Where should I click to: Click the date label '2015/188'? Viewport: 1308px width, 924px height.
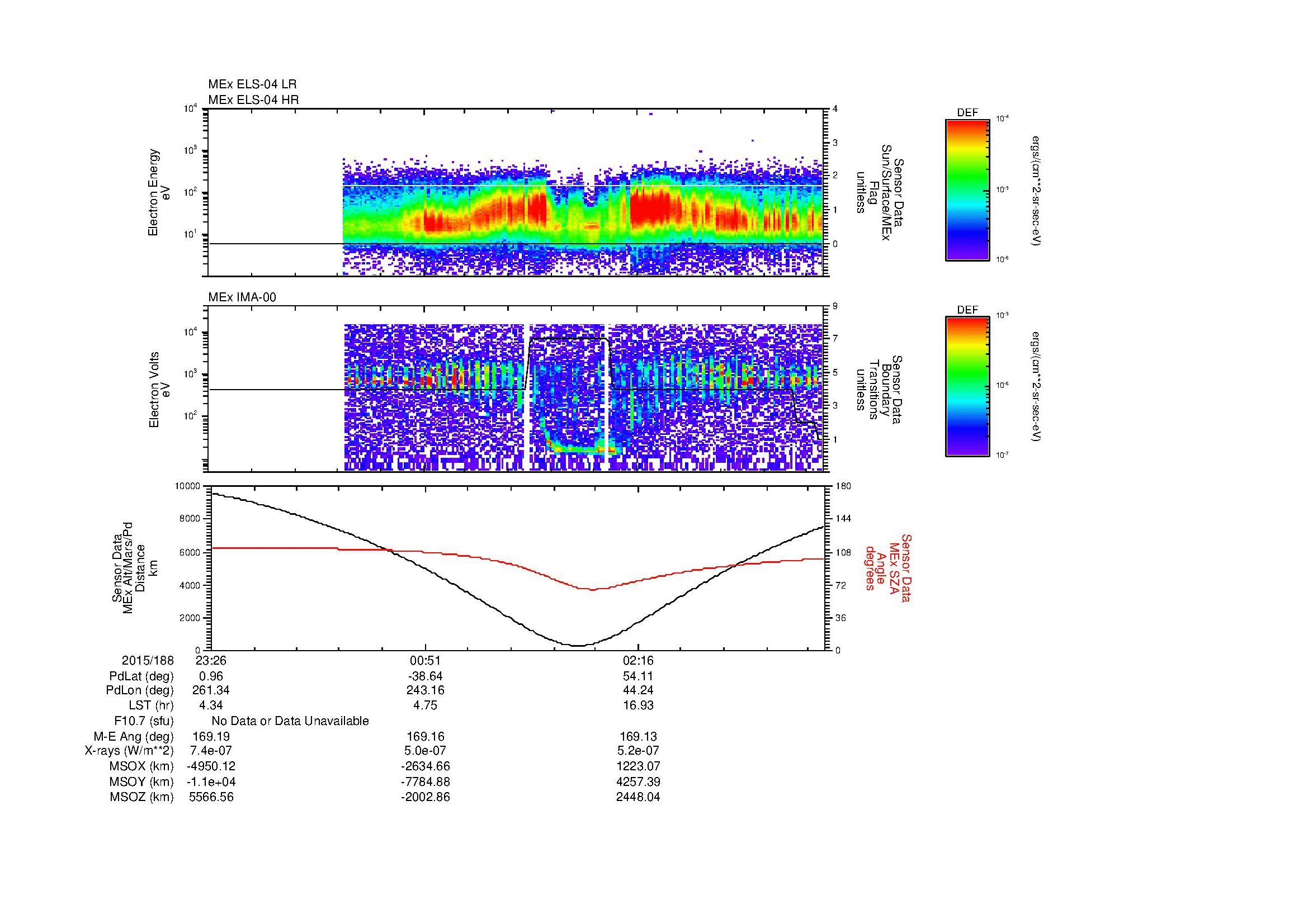(148, 660)
